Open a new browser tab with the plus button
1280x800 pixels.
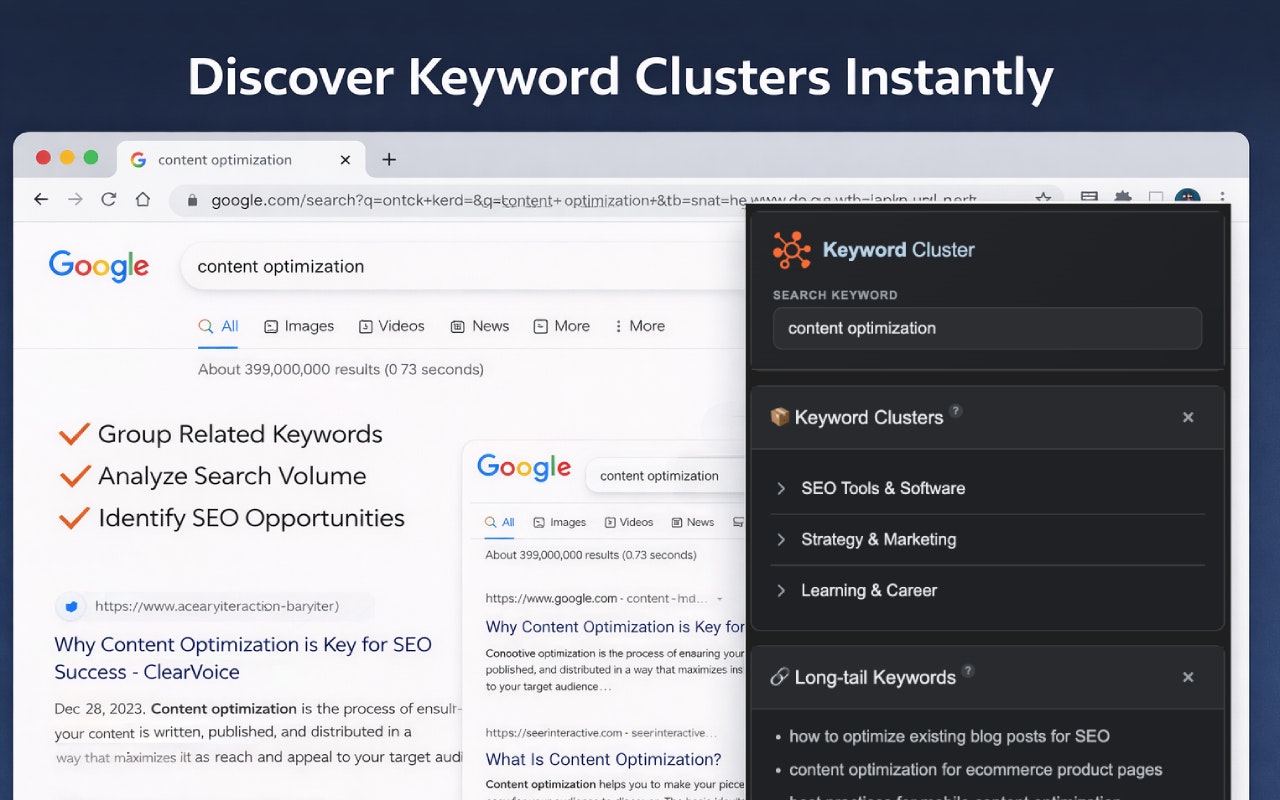(389, 158)
